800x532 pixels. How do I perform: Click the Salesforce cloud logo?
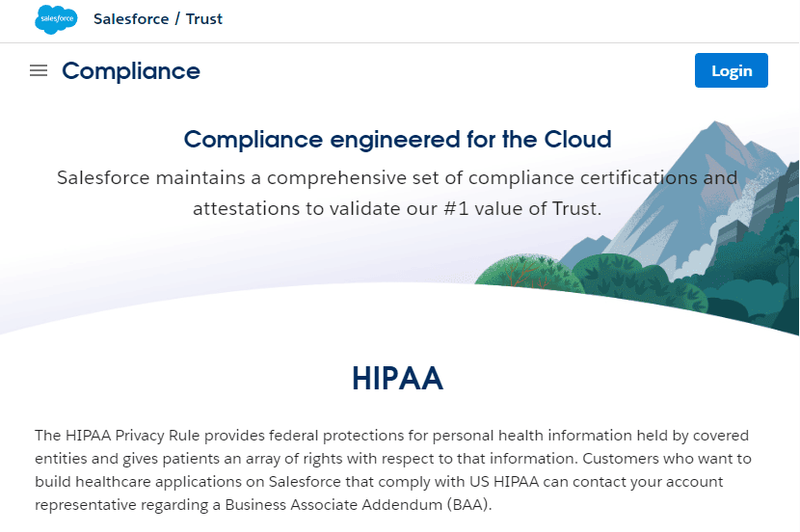(x=56, y=19)
